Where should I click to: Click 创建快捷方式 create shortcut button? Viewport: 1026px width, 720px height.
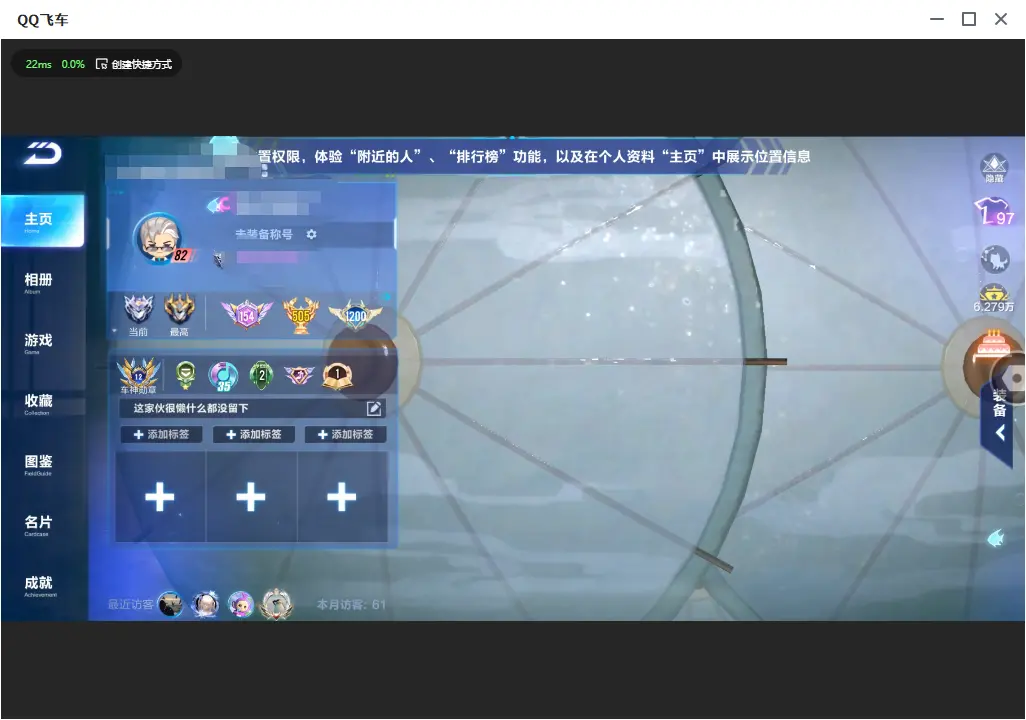click(134, 64)
